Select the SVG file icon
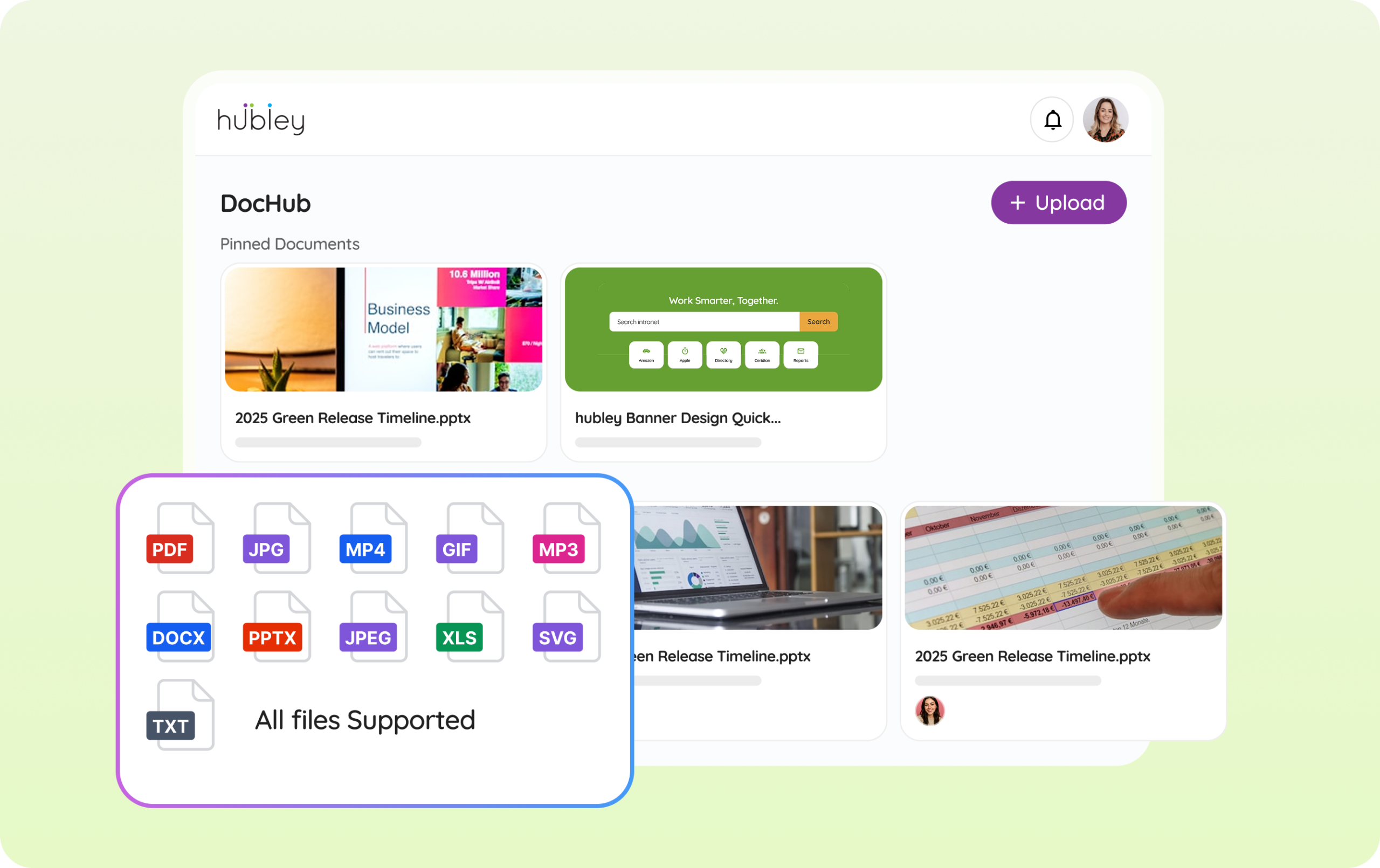 (565, 627)
